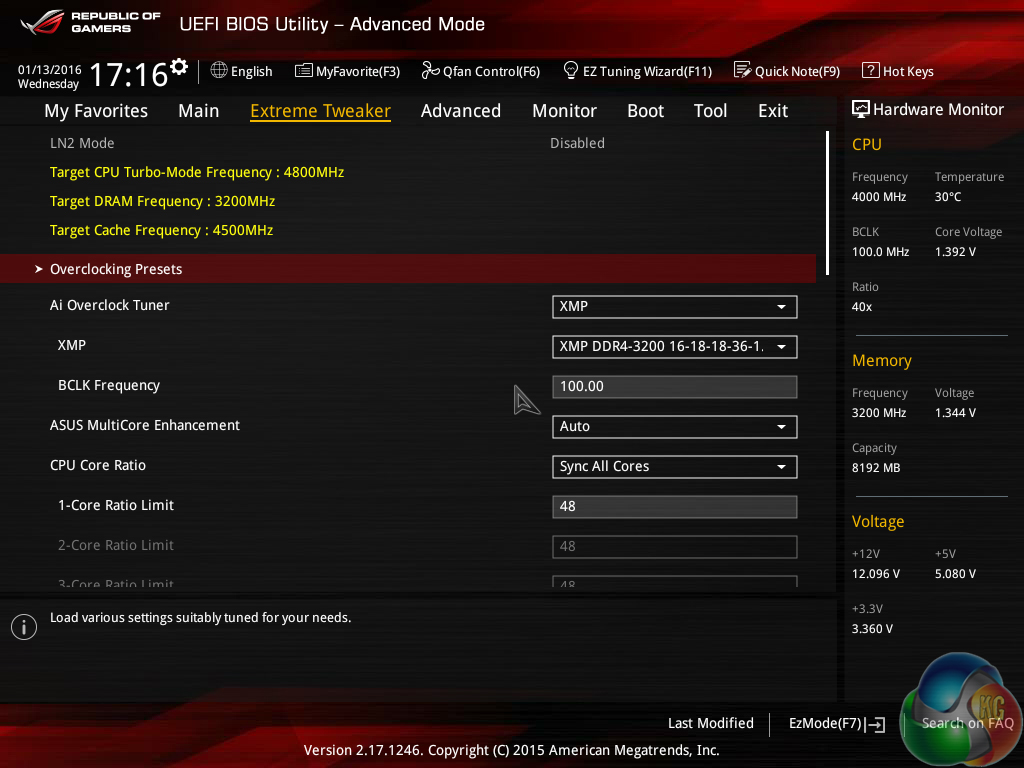This screenshot has width=1024, height=768.
Task: Click the Republic of Gamers logo
Action: coord(91,22)
